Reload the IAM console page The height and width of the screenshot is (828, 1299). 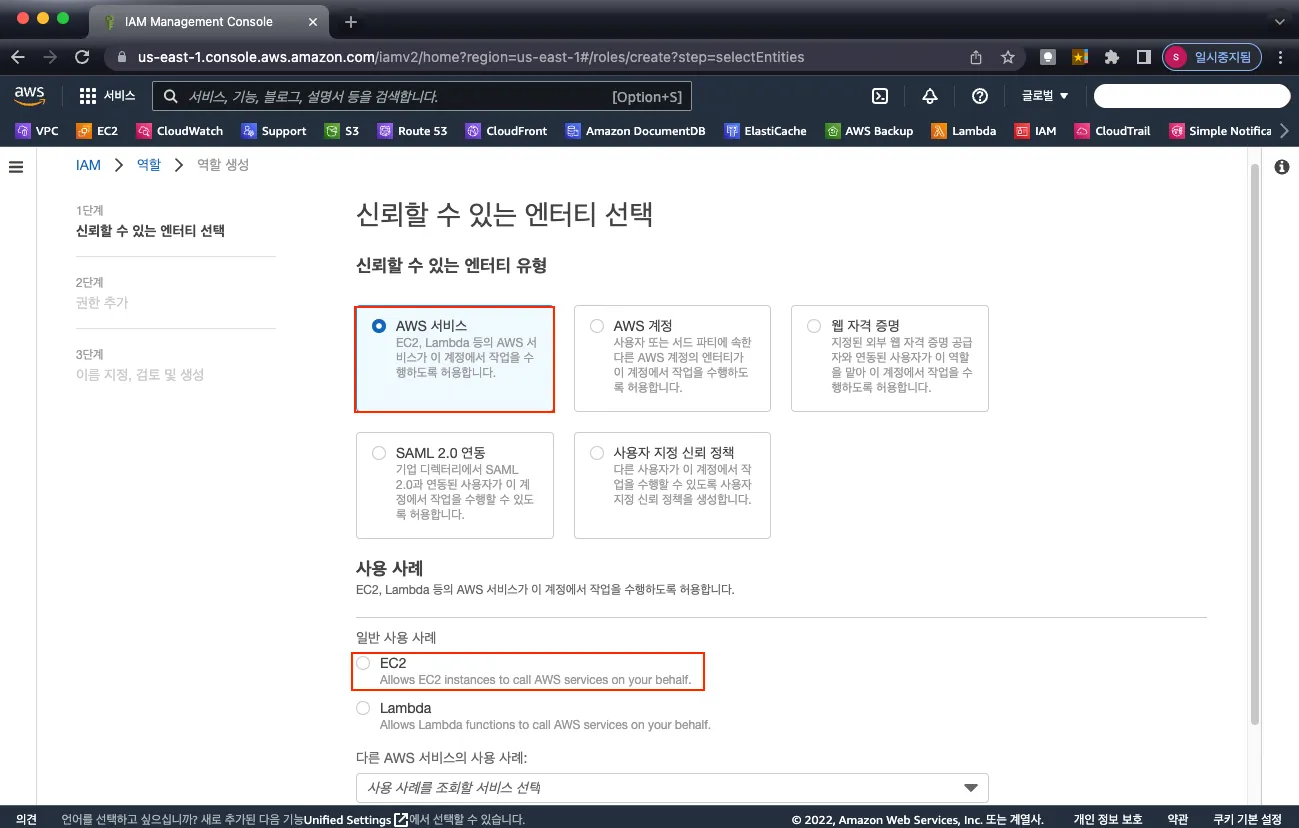82,57
